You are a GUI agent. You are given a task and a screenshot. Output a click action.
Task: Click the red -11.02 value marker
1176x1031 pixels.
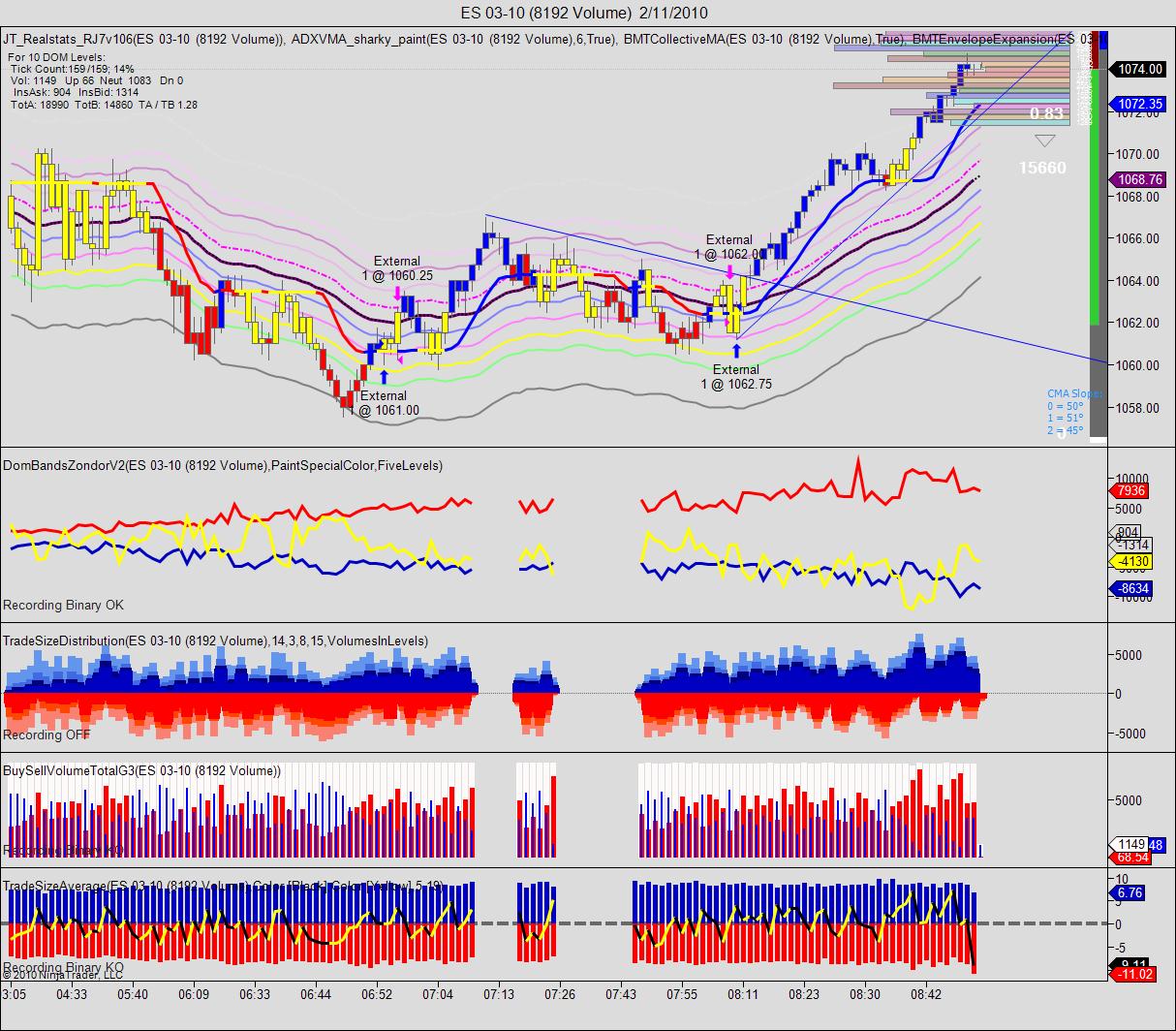1133,974
